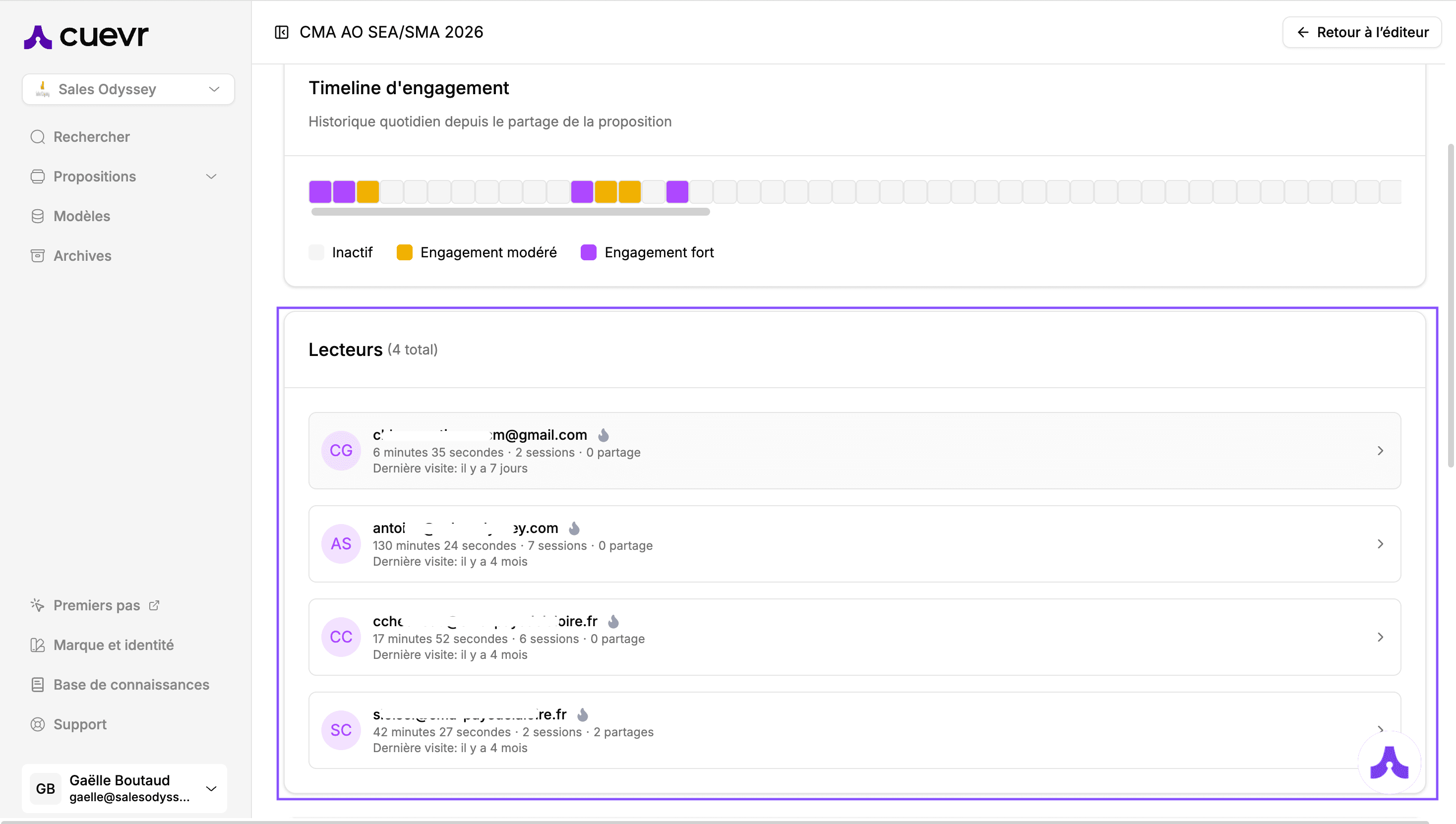
Task: Open Marque et identité page
Action: point(113,645)
